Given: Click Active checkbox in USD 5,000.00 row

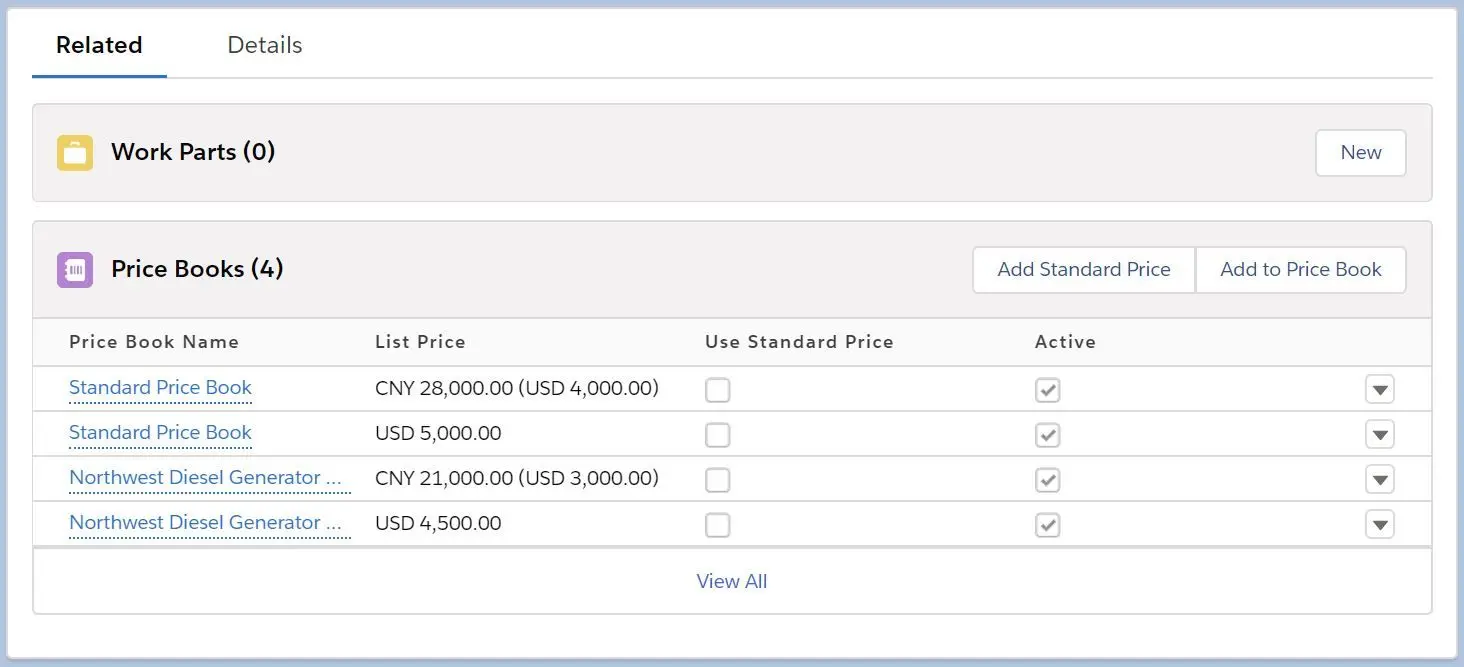Looking at the screenshot, I should [1047, 435].
